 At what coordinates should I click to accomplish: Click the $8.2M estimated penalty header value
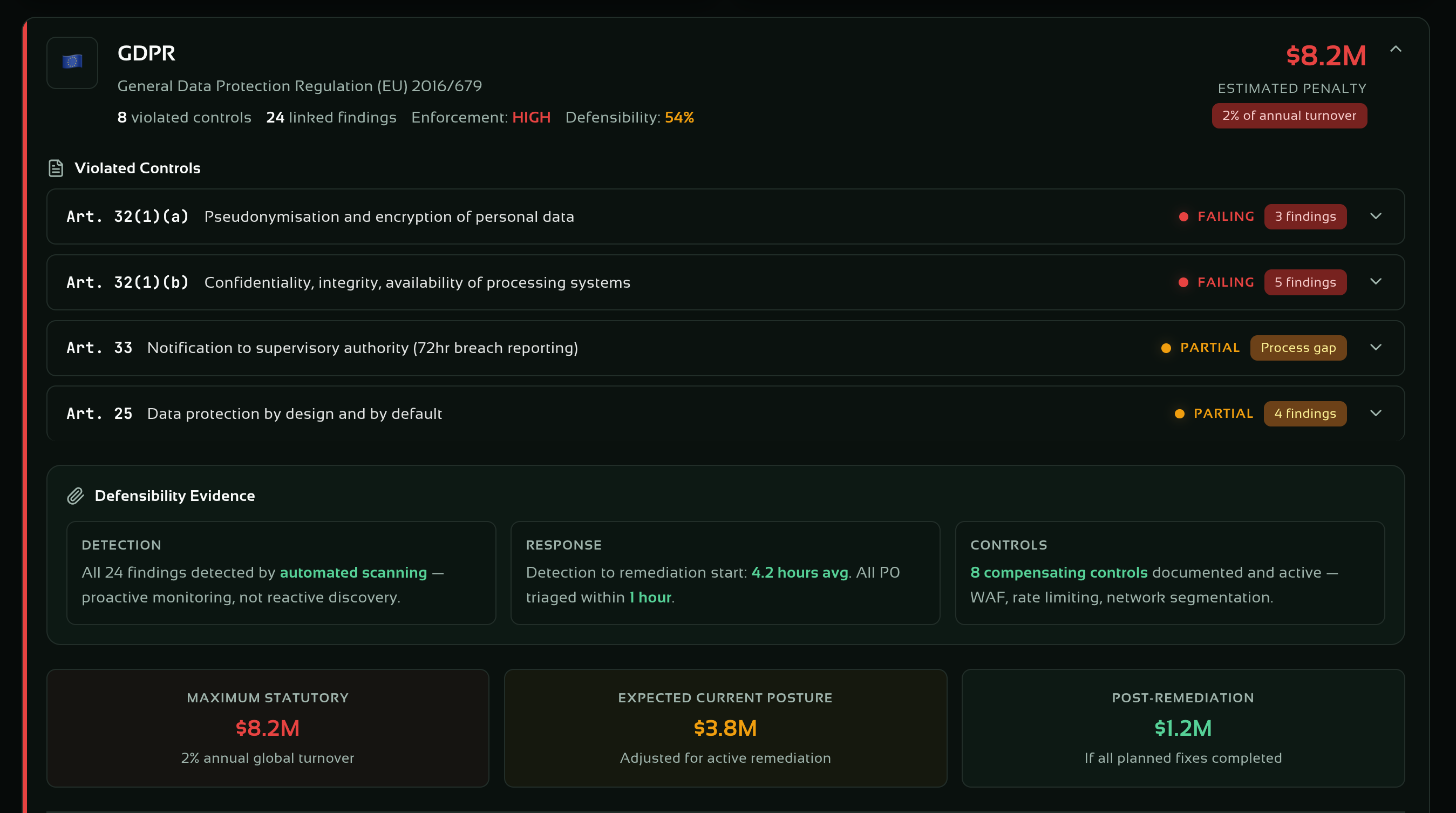(x=1326, y=56)
